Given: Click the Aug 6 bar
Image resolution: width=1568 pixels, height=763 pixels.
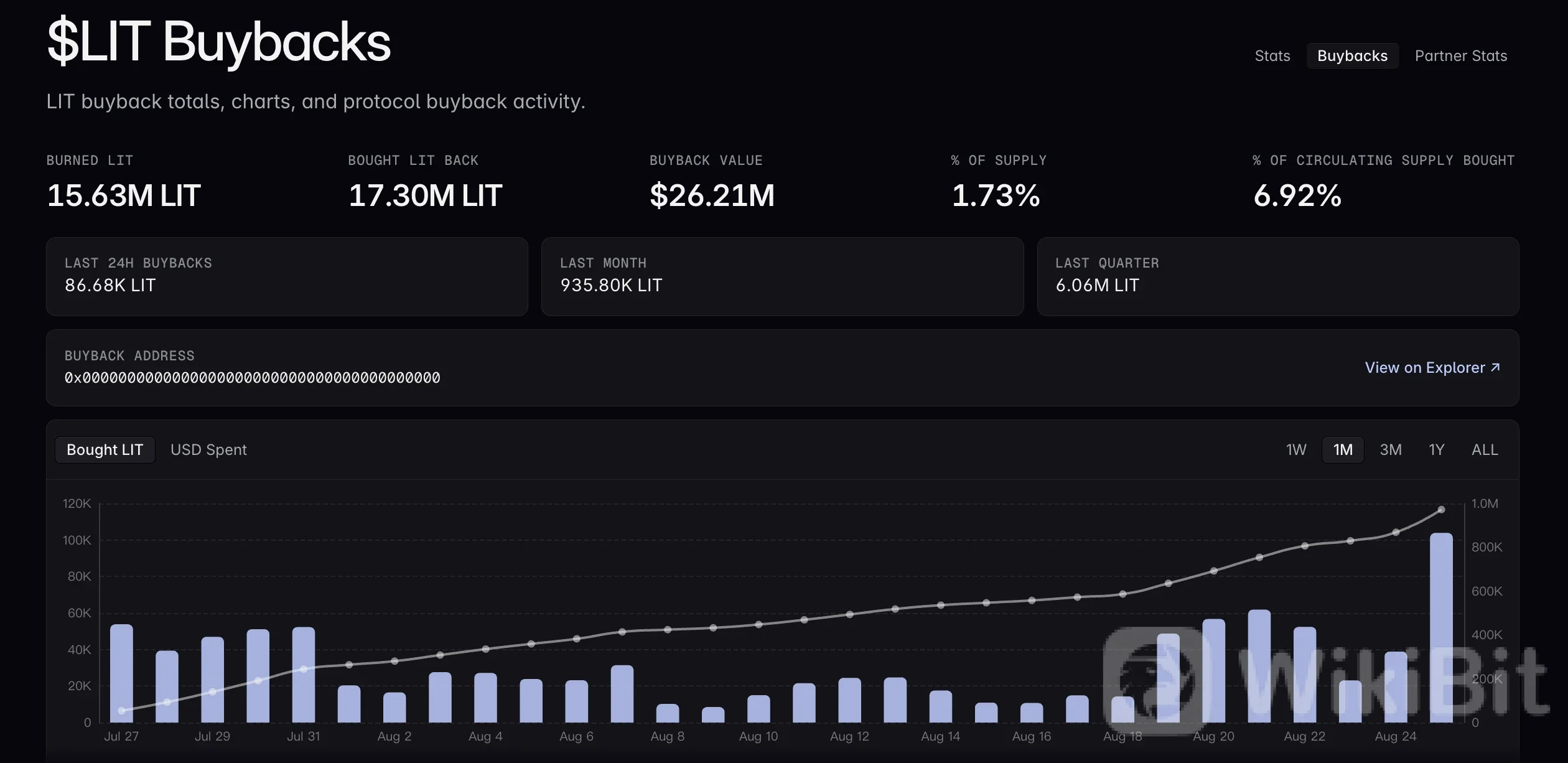Looking at the screenshot, I should pos(576,701).
